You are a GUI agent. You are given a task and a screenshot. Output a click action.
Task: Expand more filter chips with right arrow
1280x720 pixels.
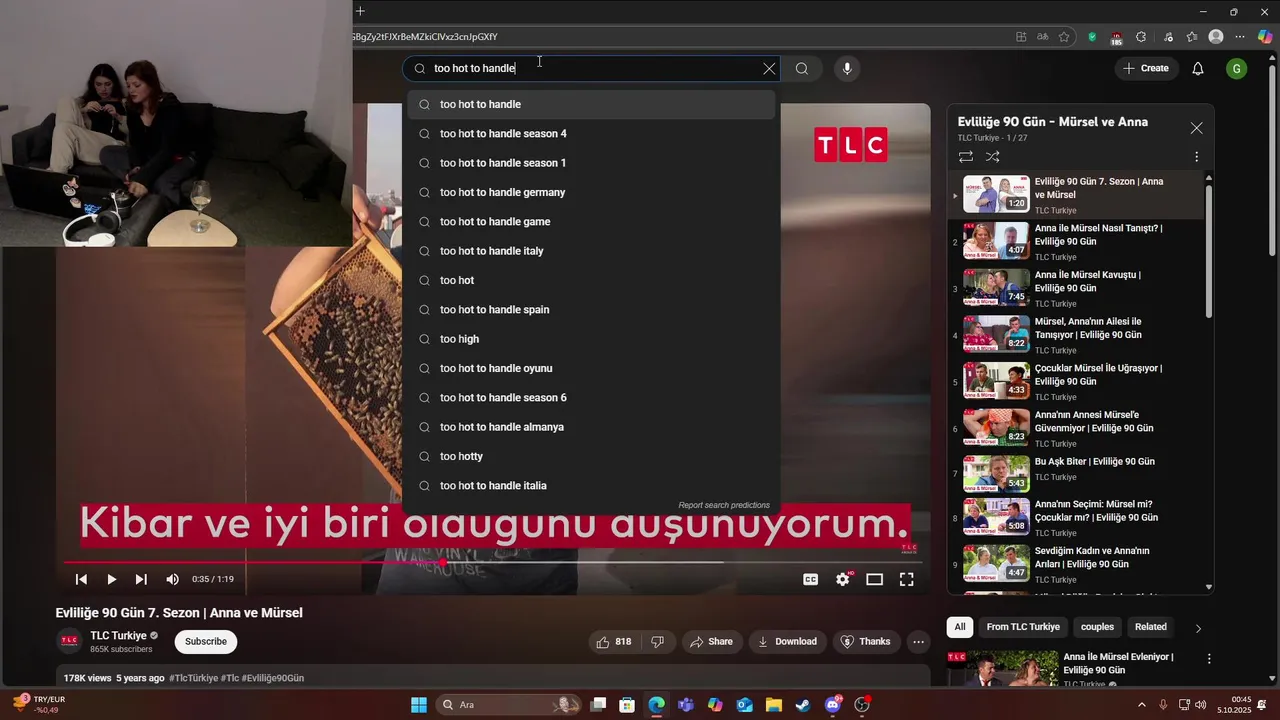(1198, 628)
